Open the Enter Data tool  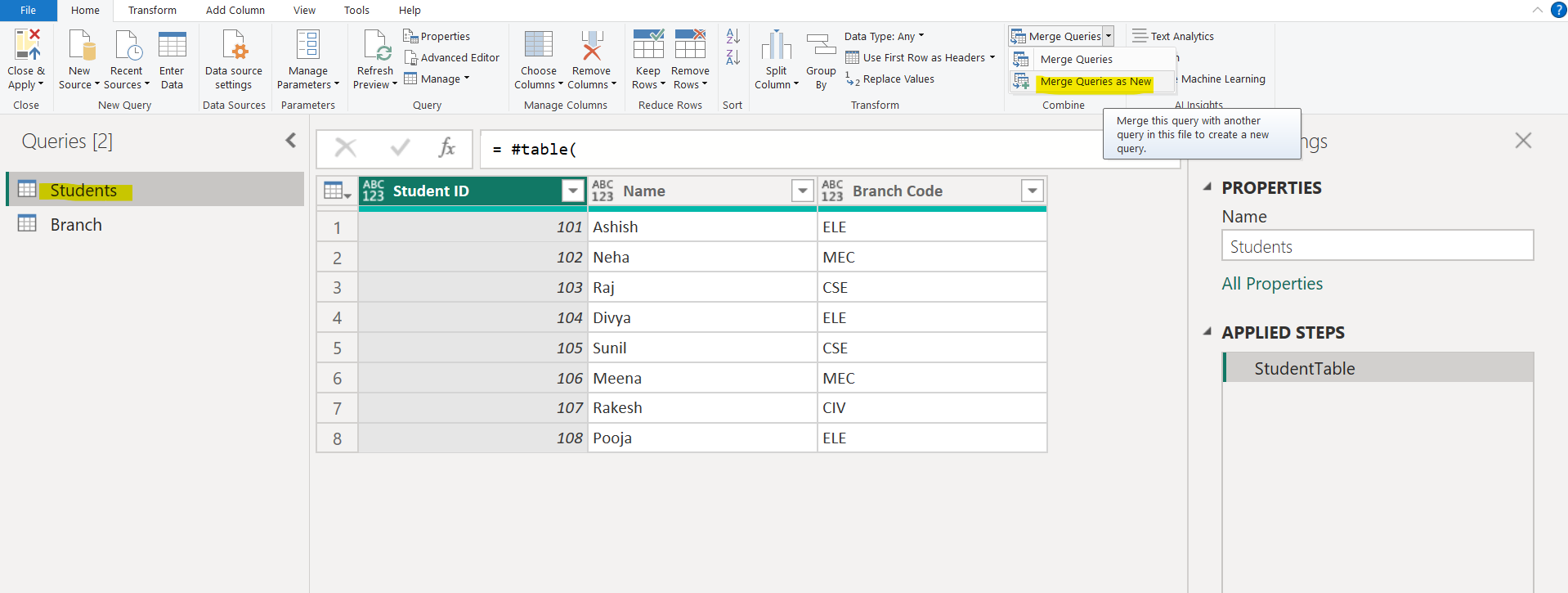[x=172, y=46]
